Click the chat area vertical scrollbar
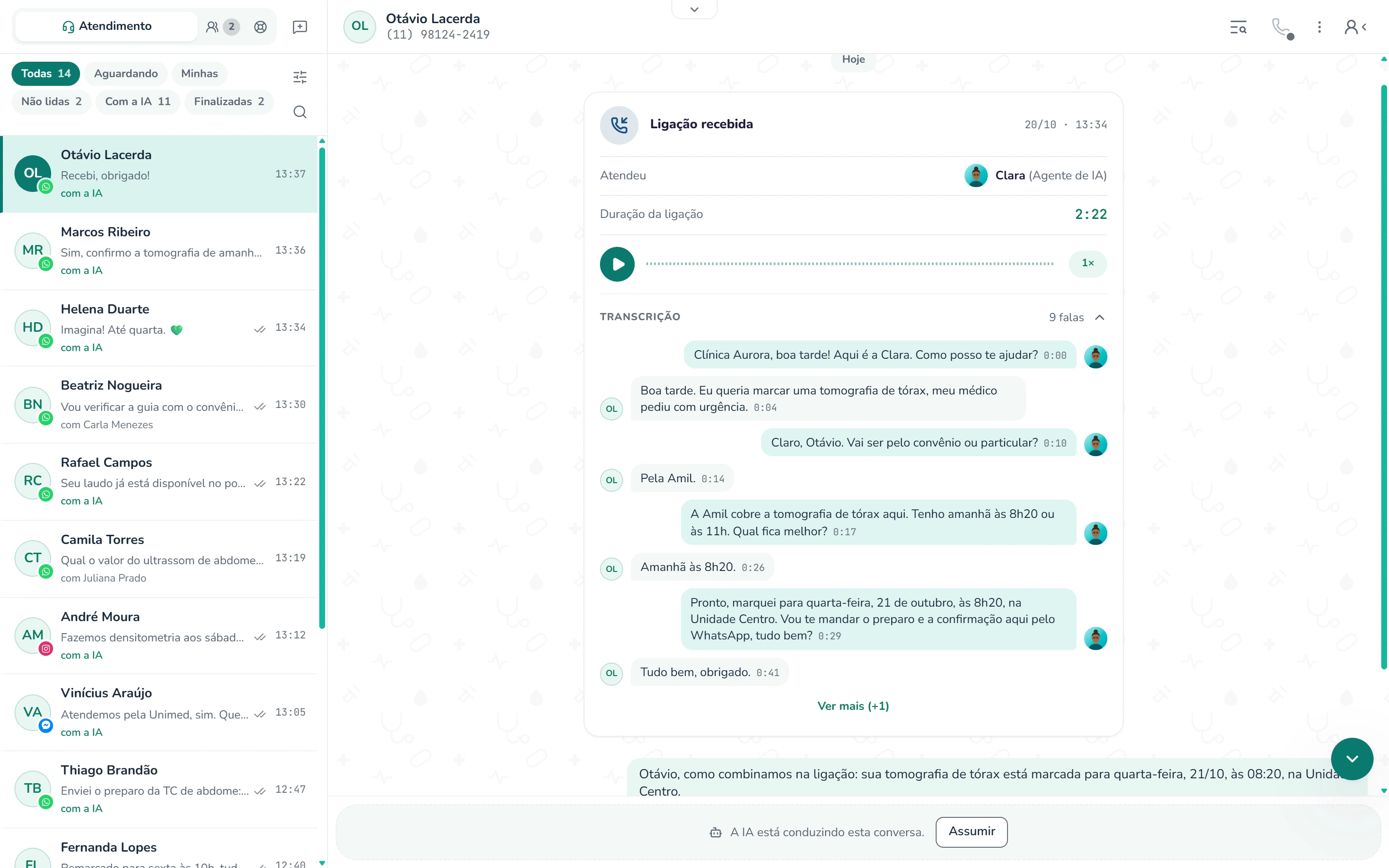This screenshot has height=868, width=1389. click(x=1383, y=377)
